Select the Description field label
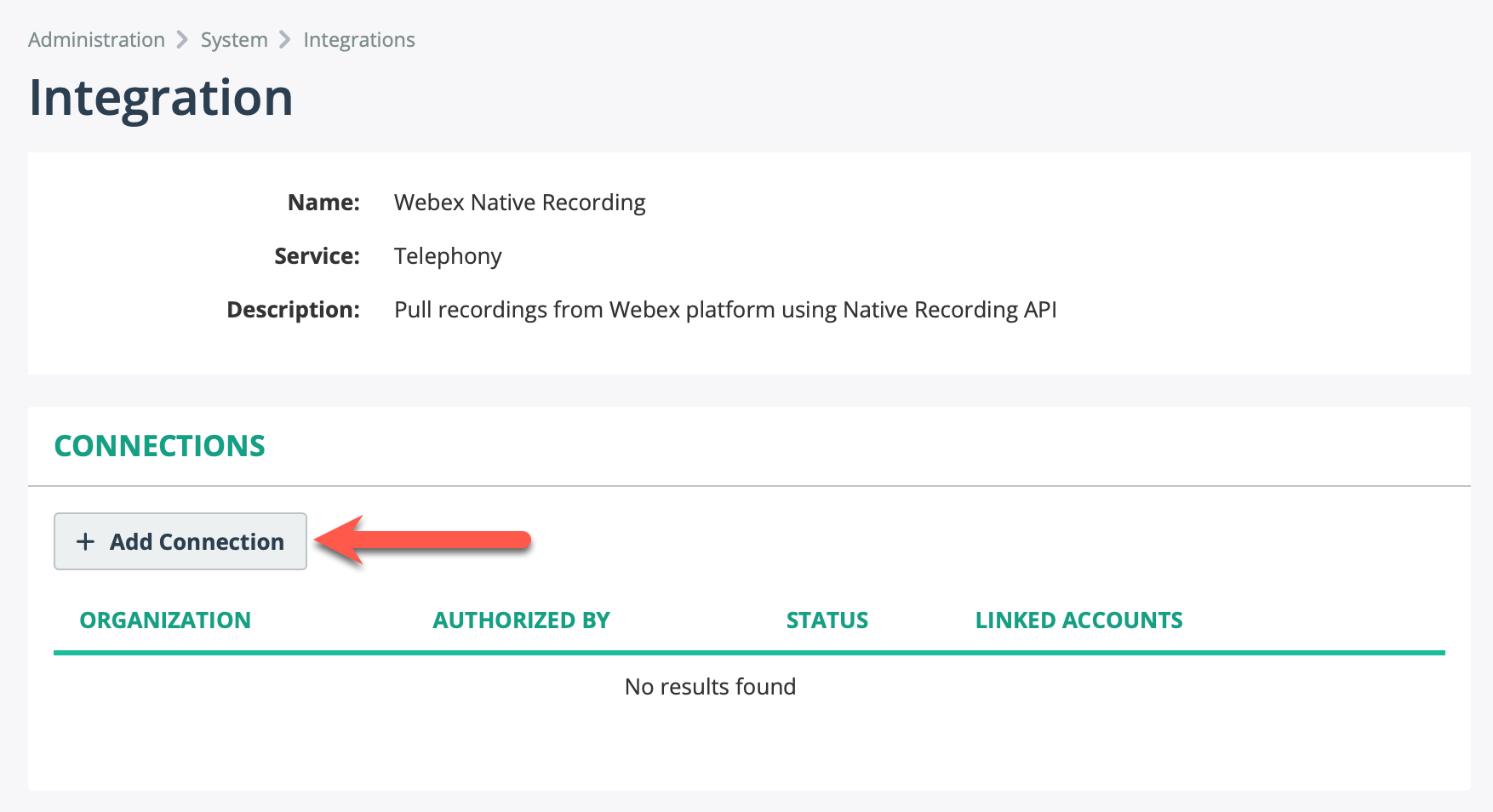1493x812 pixels. coord(293,310)
